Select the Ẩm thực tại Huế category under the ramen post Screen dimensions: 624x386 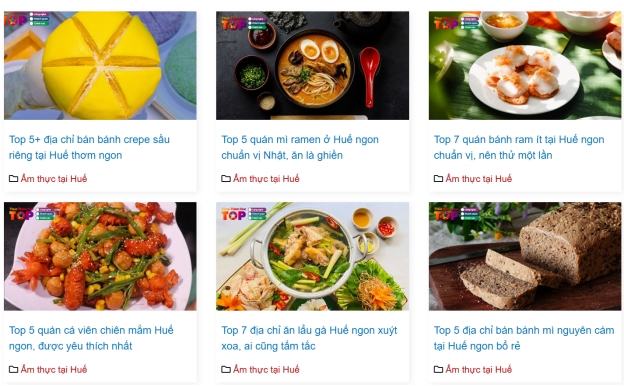(x=266, y=179)
